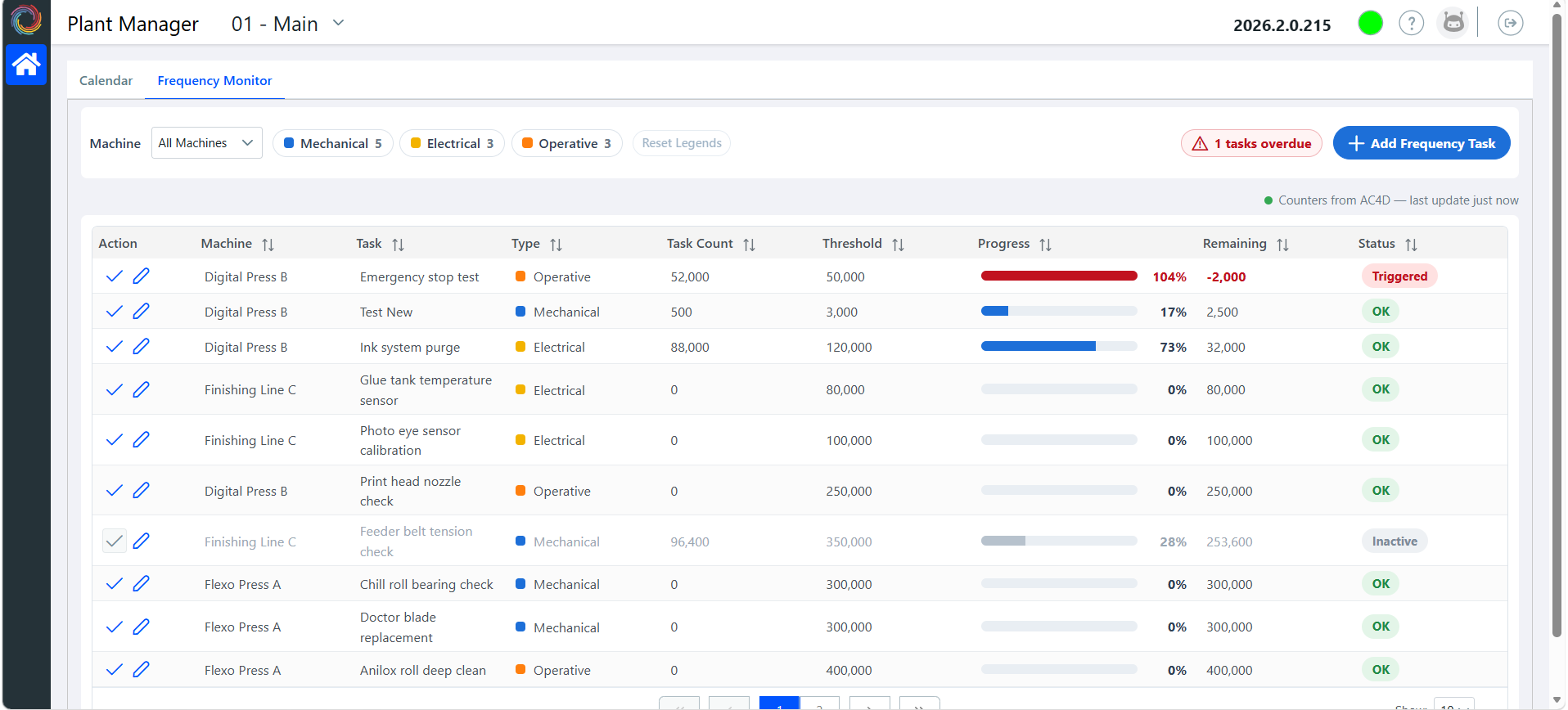The width and height of the screenshot is (1568, 710).
Task: Click the page vertical scrollbar
Action: (x=1557, y=327)
